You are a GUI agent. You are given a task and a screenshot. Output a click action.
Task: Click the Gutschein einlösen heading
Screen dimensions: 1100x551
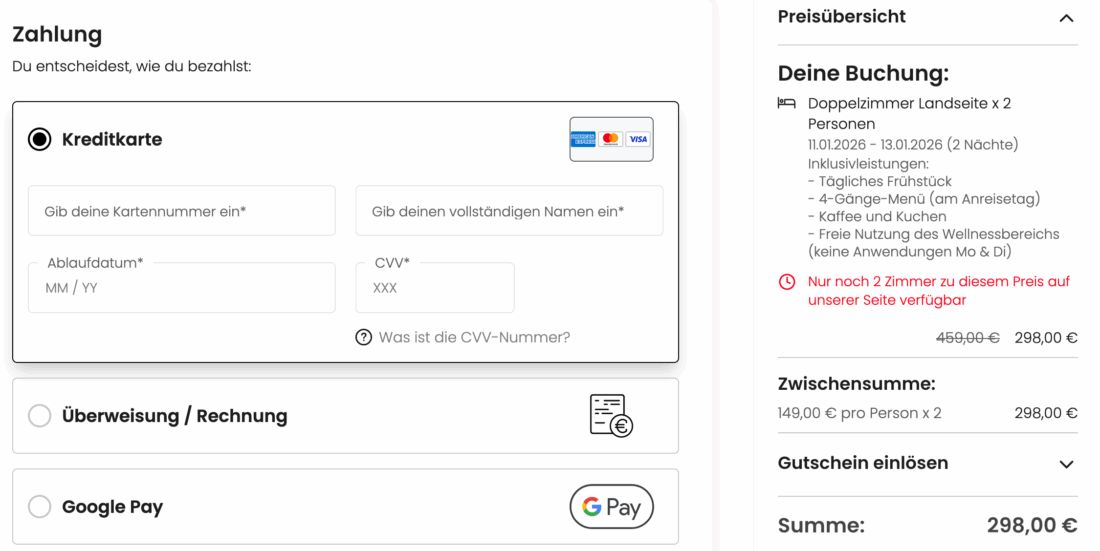click(x=863, y=463)
